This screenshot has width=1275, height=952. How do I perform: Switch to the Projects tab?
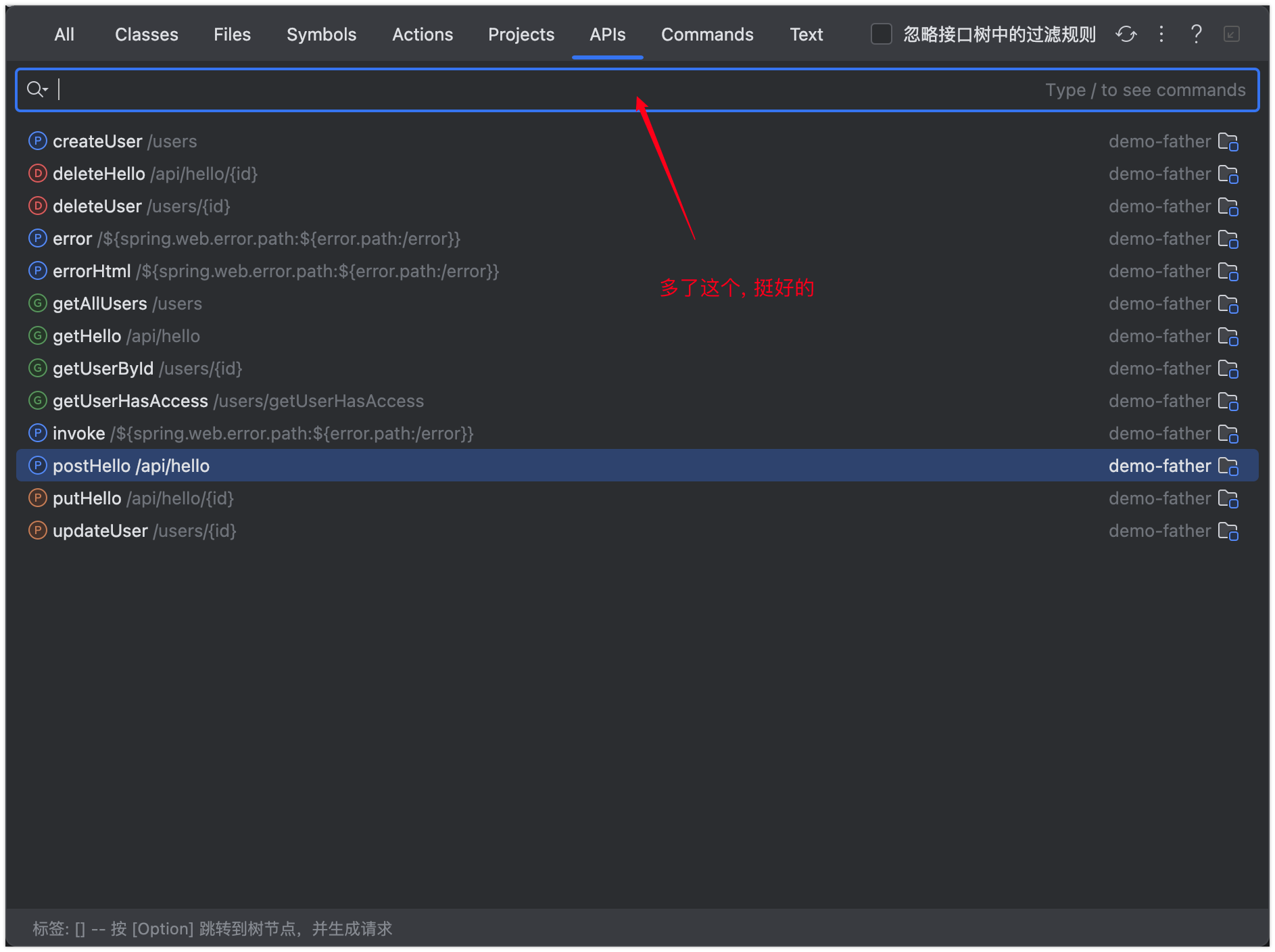pyautogui.click(x=521, y=34)
